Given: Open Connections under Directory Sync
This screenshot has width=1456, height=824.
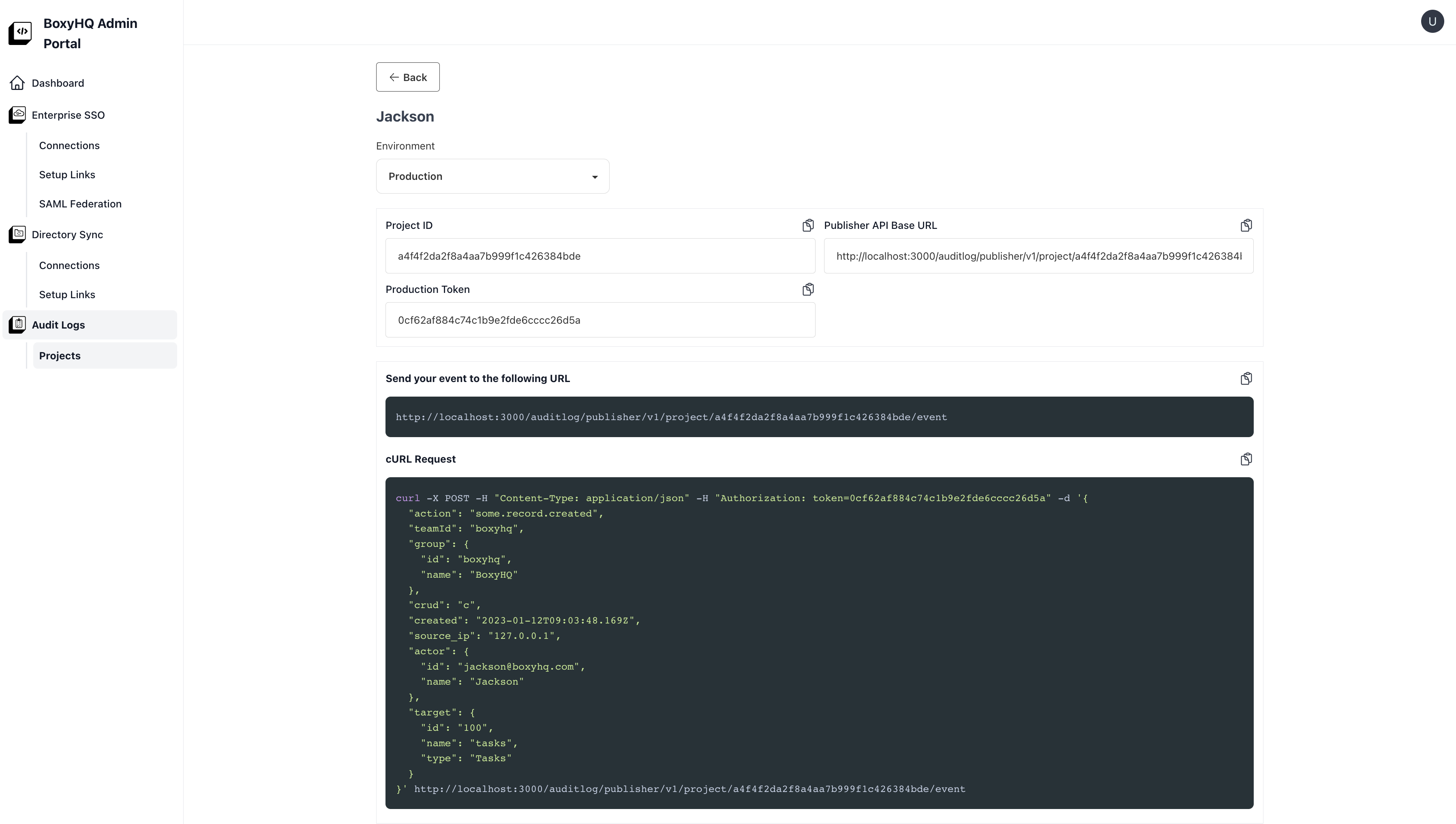Looking at the screenshot, I should pos(69,265).
